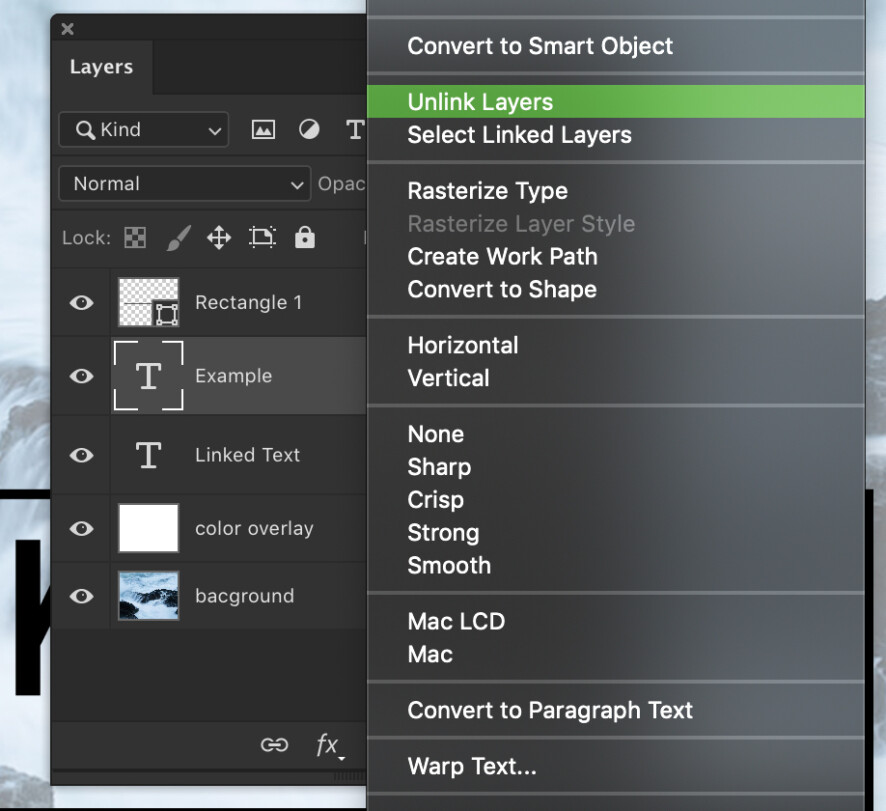
Task: Switch to the Layers tab
Action: [x=101, y=67]
